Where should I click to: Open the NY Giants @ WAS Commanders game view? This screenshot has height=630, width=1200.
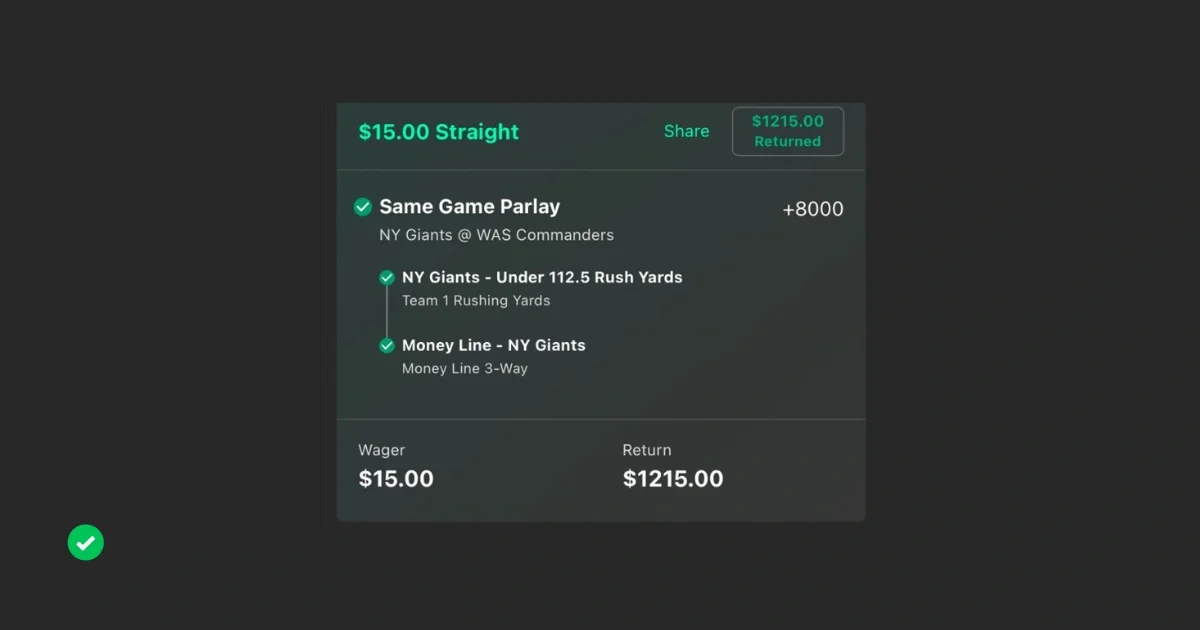496,235
